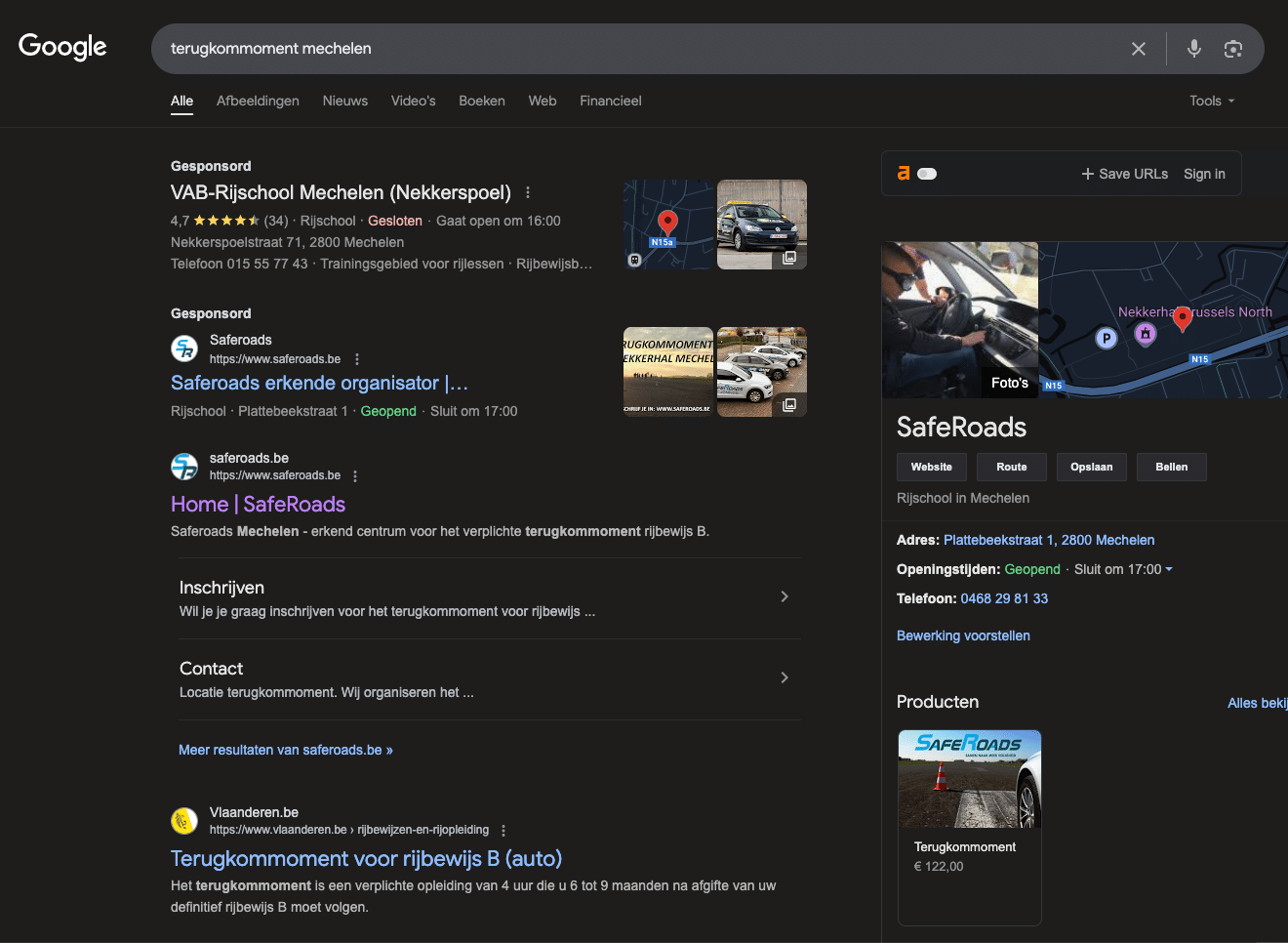Screen dimensions: 1288x943
Task: Click the Google logo
Action: [x=62, y=47]
